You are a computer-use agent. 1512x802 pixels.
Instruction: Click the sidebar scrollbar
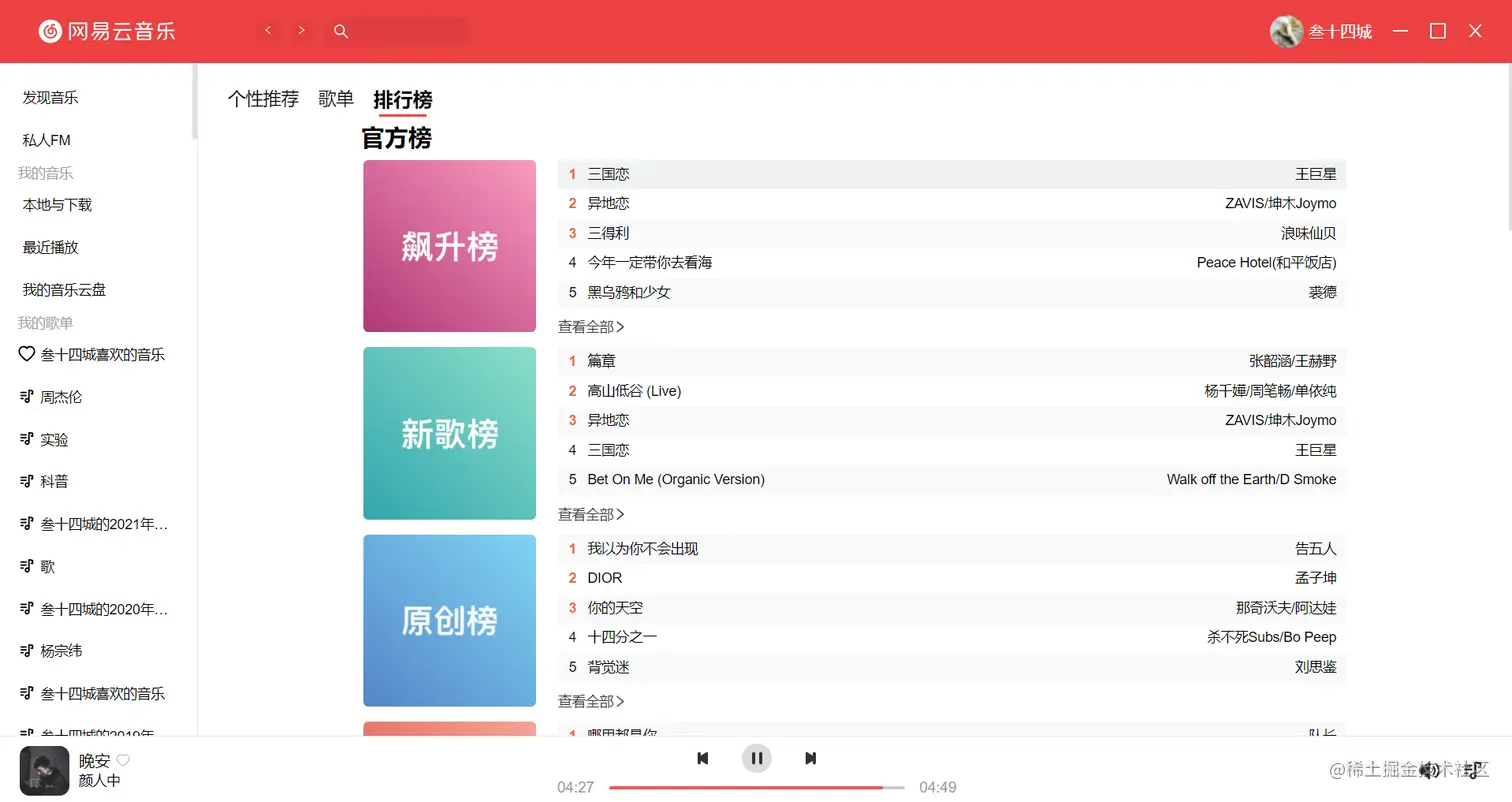(x=195, y=102)
